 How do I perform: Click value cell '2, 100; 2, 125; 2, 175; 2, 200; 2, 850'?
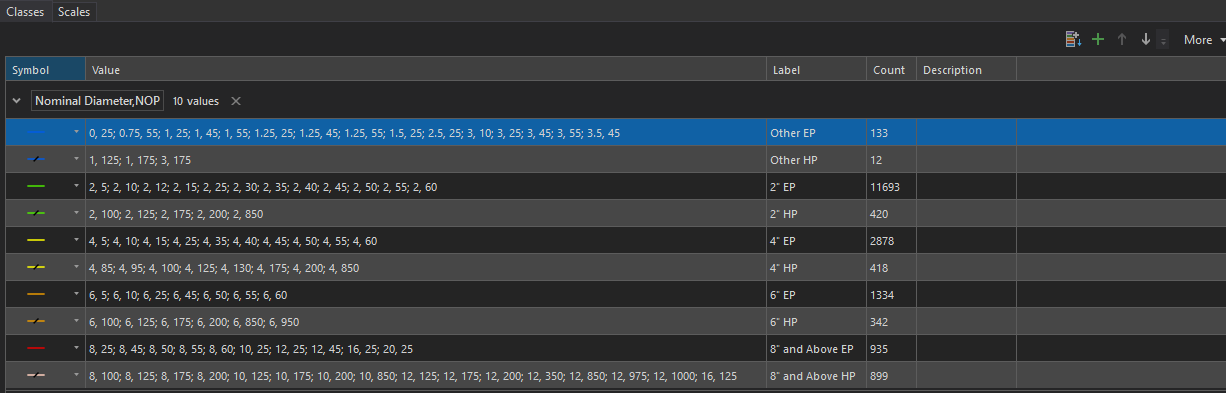pyautogui.click(x=426, y=213)
